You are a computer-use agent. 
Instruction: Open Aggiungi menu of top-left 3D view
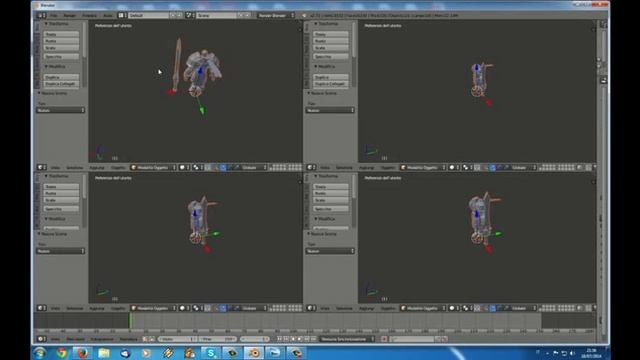pyautogui.click(x=97, y=167)
